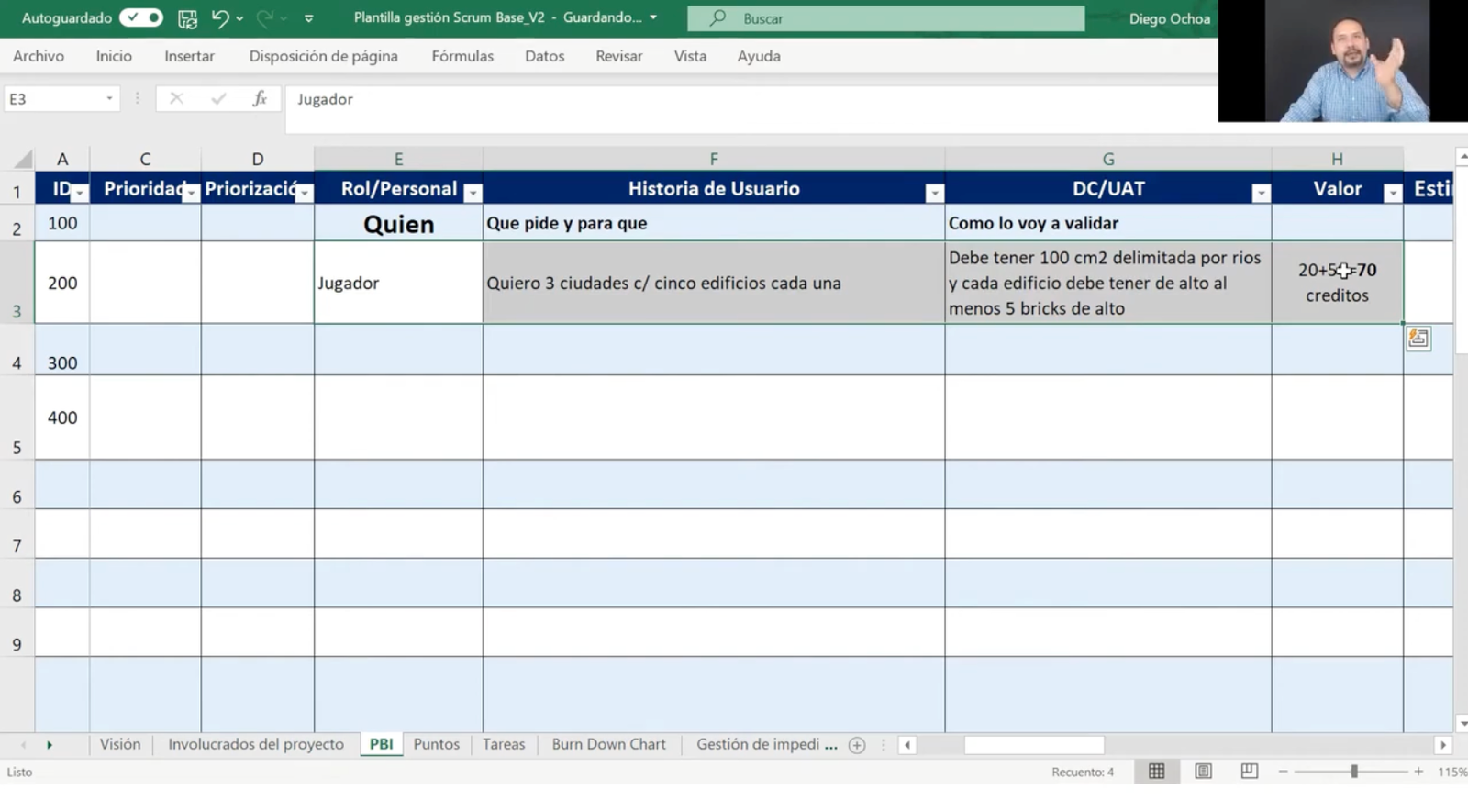Click the zoom in plus button
Viewport: 1468px width, 812px height.
pyautogui.click(x=1418, y=772)
